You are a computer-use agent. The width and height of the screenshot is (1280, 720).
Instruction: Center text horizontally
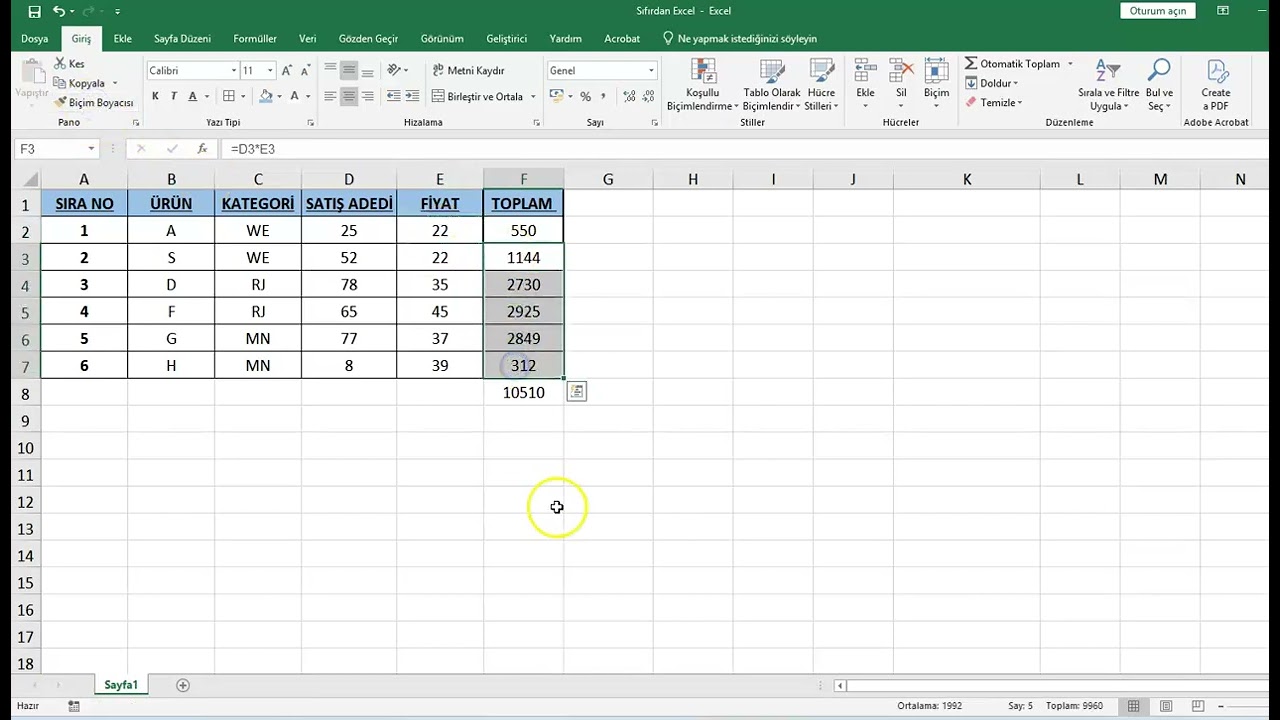click(348, 96)
